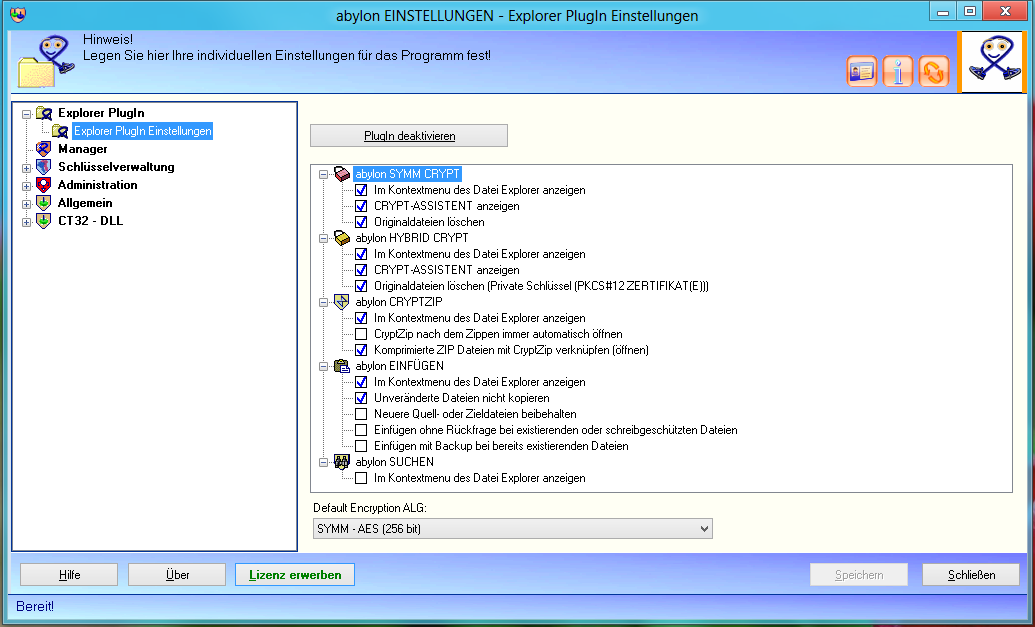This screenshot has width=1035, height=627.
Task: Select Explorer PlugIn Einstellungen tree item
Action: (143, 131)
